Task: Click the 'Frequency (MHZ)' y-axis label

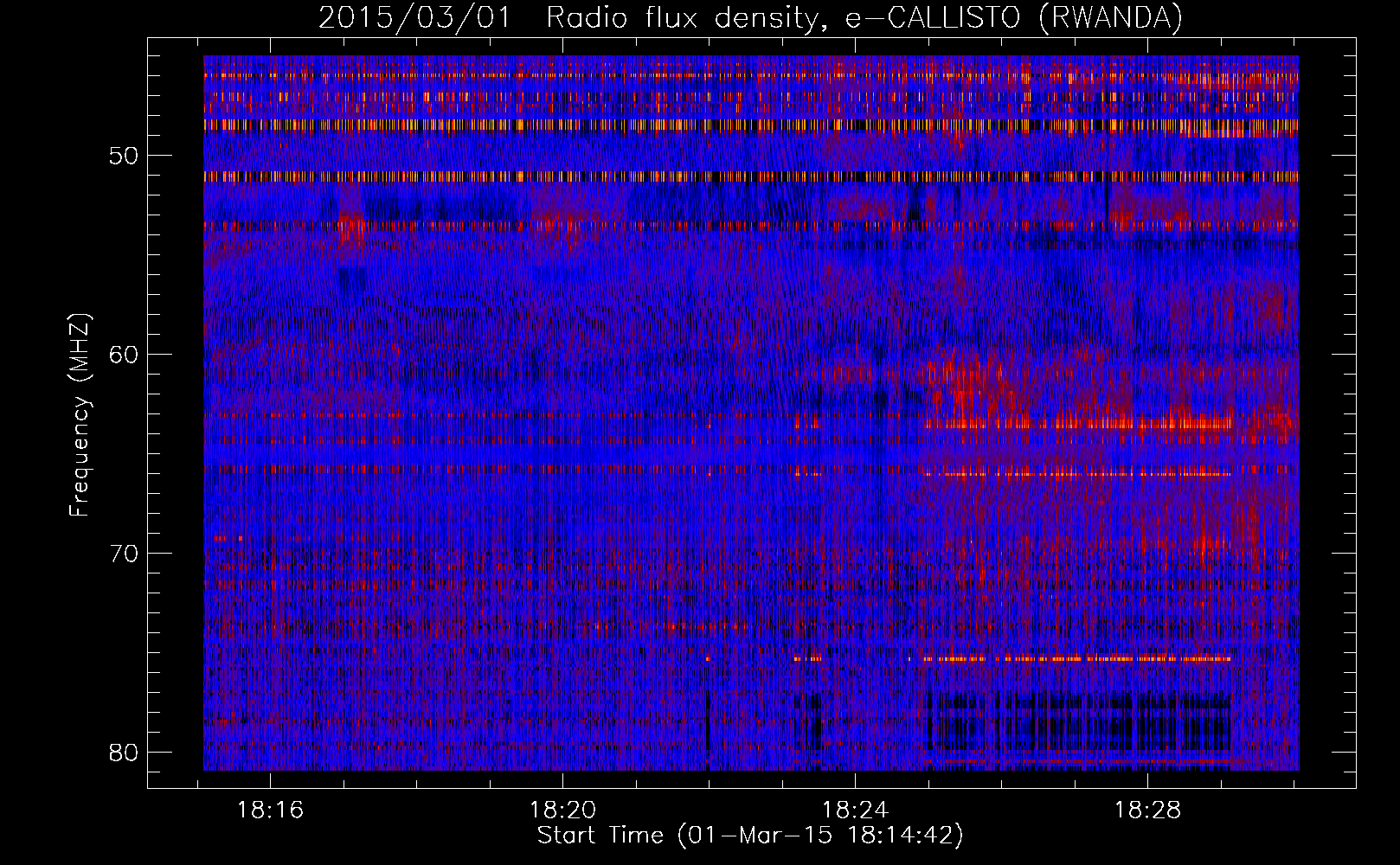Action: pyautogui.click(x=80, y=415)
